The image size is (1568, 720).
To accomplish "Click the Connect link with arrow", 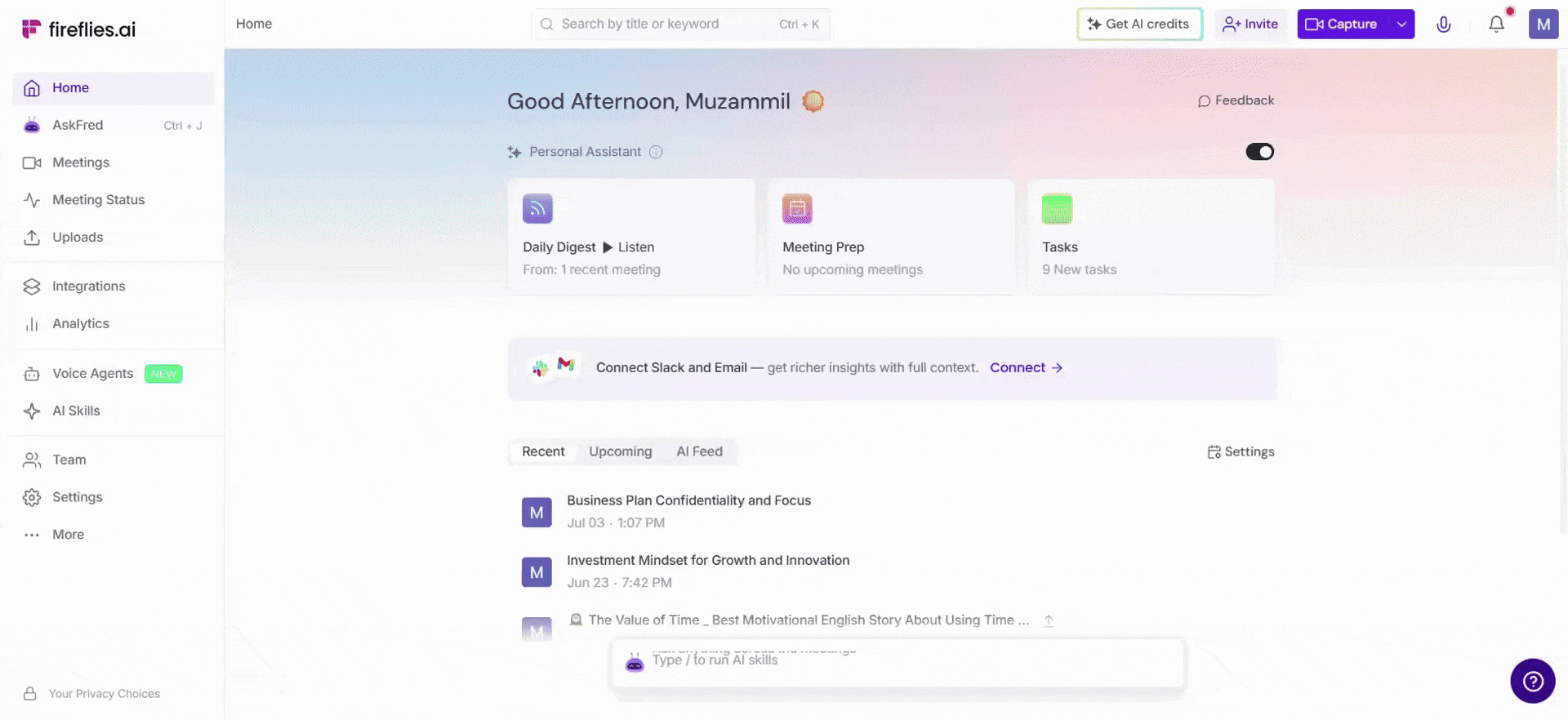I will pyautogui.click(x=1027, y=368).
